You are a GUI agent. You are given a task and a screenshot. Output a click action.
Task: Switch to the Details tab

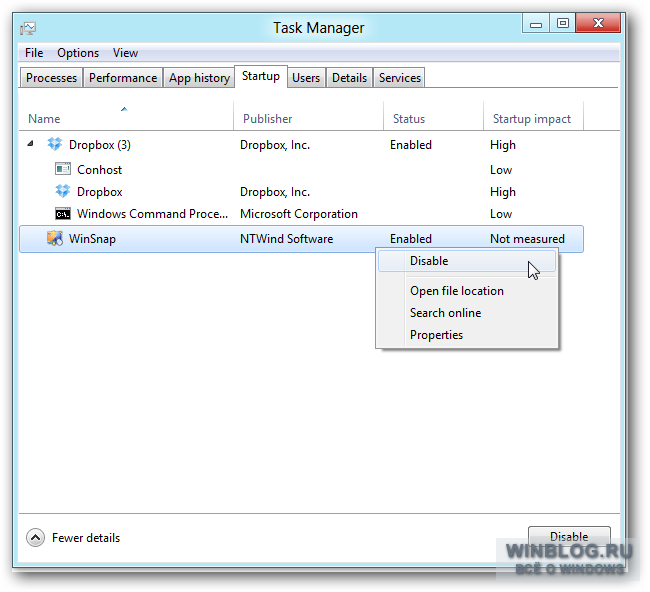coord(349,78)
